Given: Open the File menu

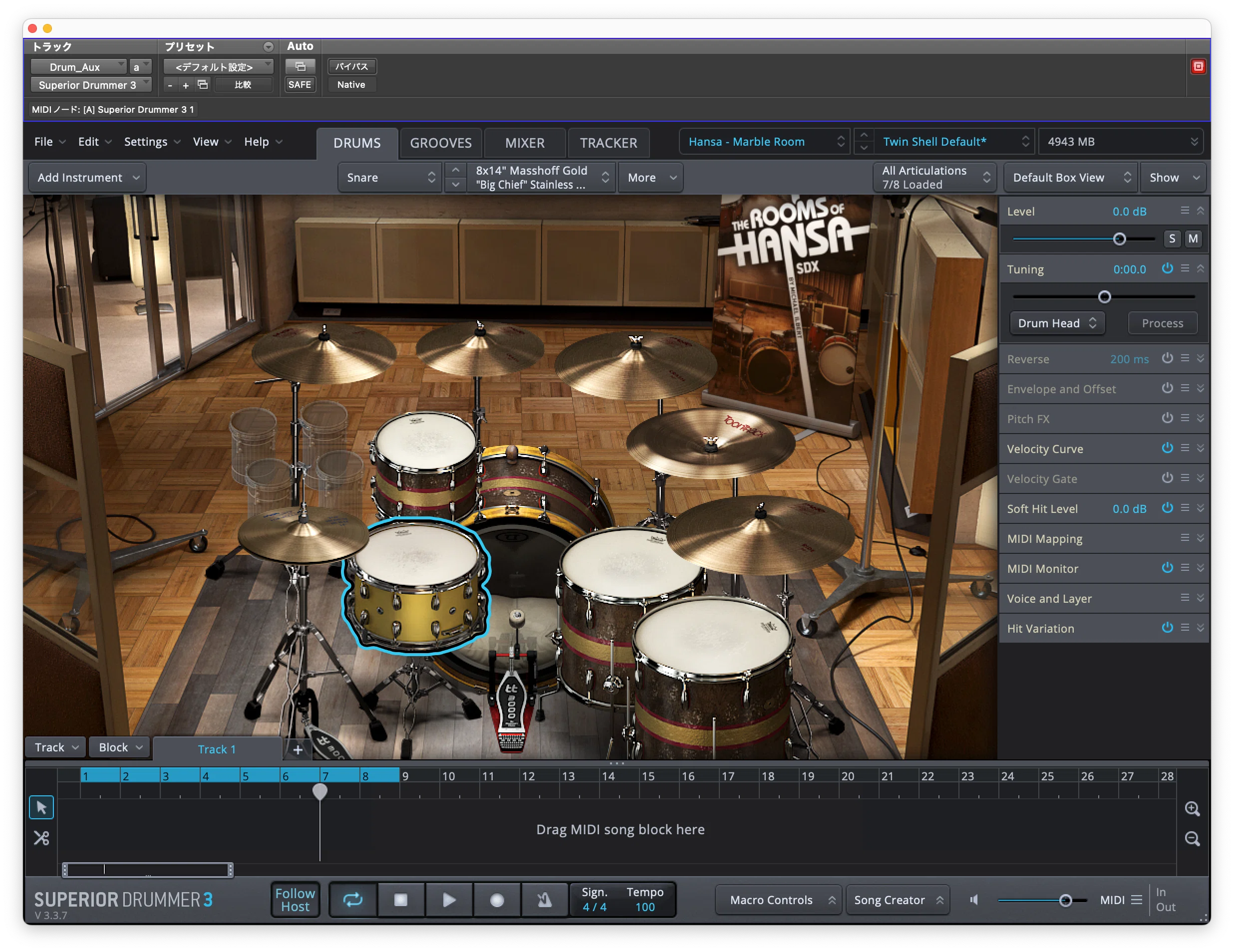Looking at the screenshot, I should point(50,142).
